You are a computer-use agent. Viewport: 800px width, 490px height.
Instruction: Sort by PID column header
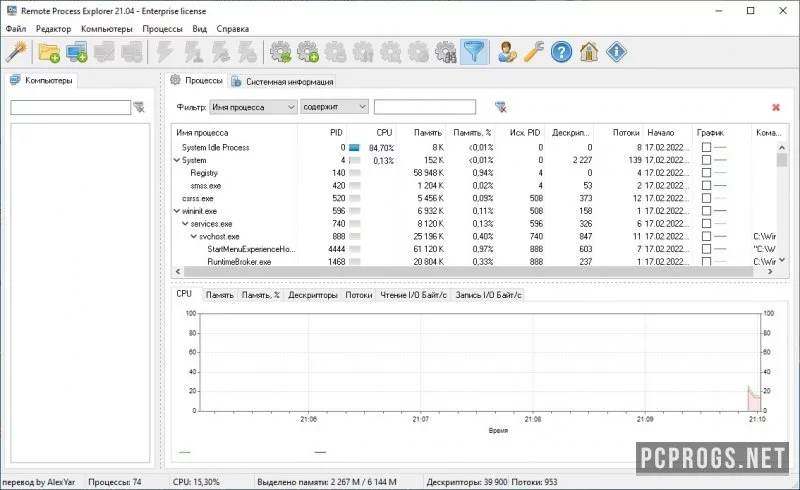point(322,133)
